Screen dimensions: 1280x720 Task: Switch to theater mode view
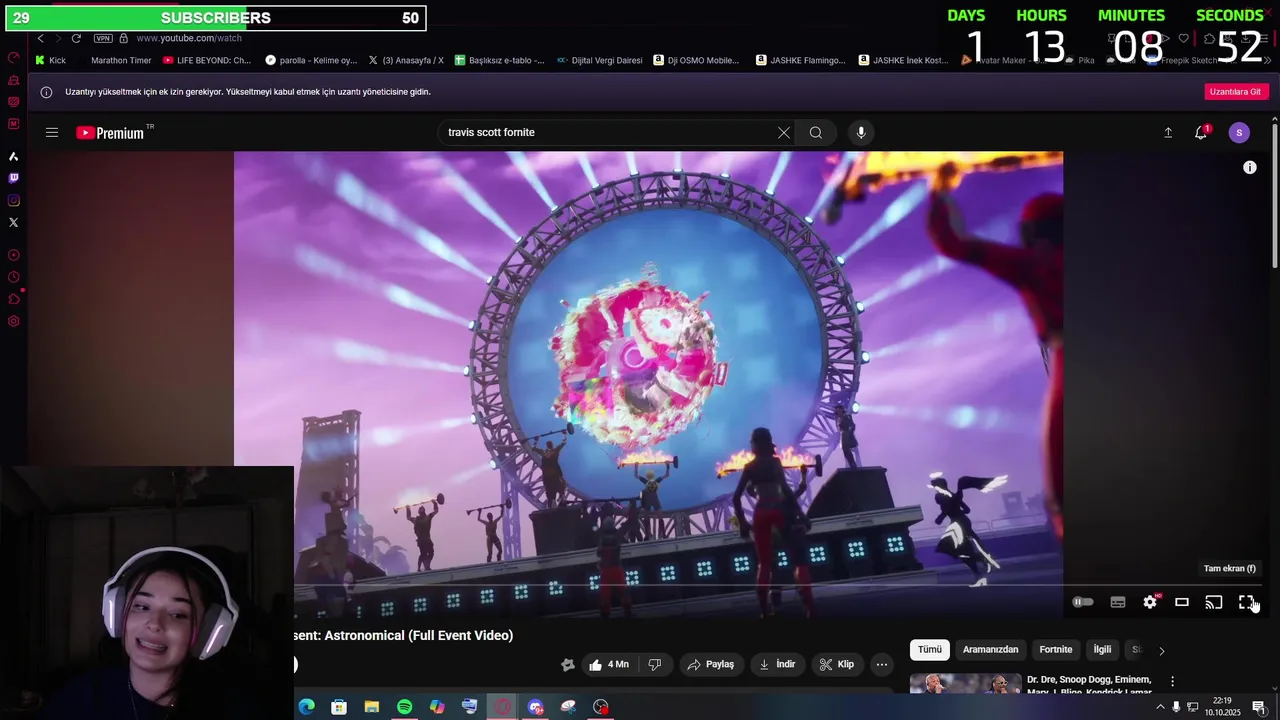[x=1182, y=602]
